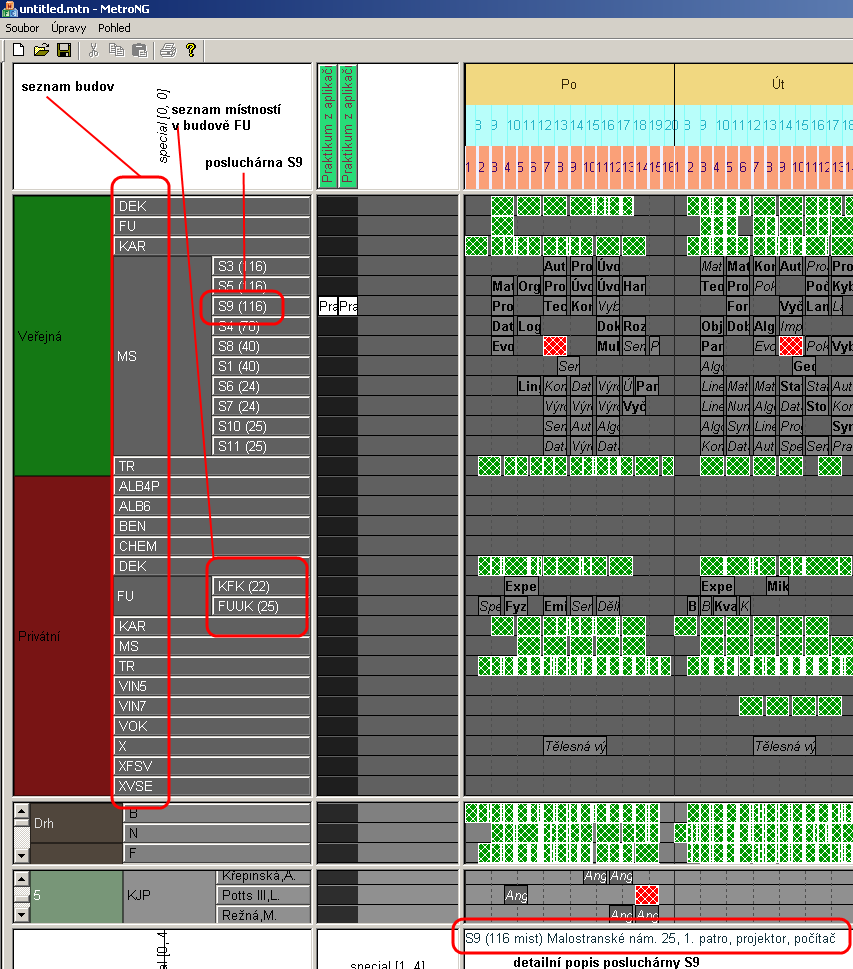Click the Po day column header
Viewport: 853px width, 969px height.
[x=569, y=84]
